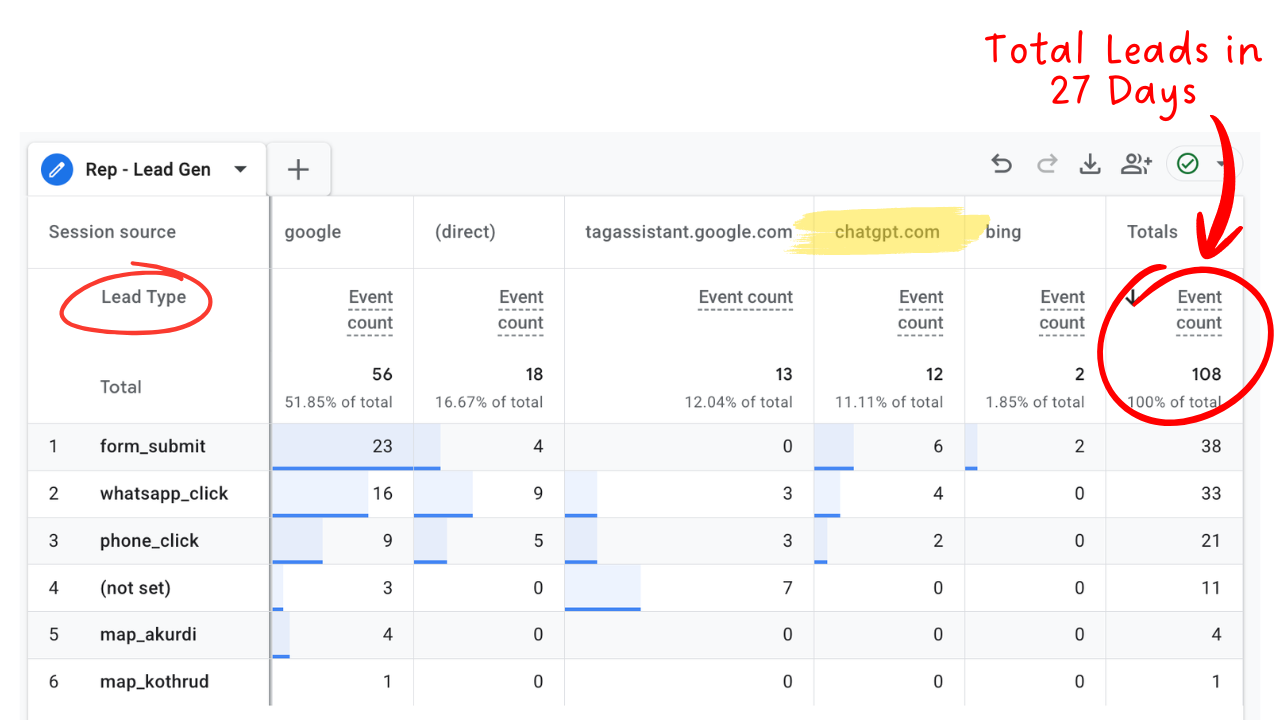This screenshot has height=720, width=1280.
Task: Click the tagassistant (not set) value 7
Action: [x=787, y=588]
